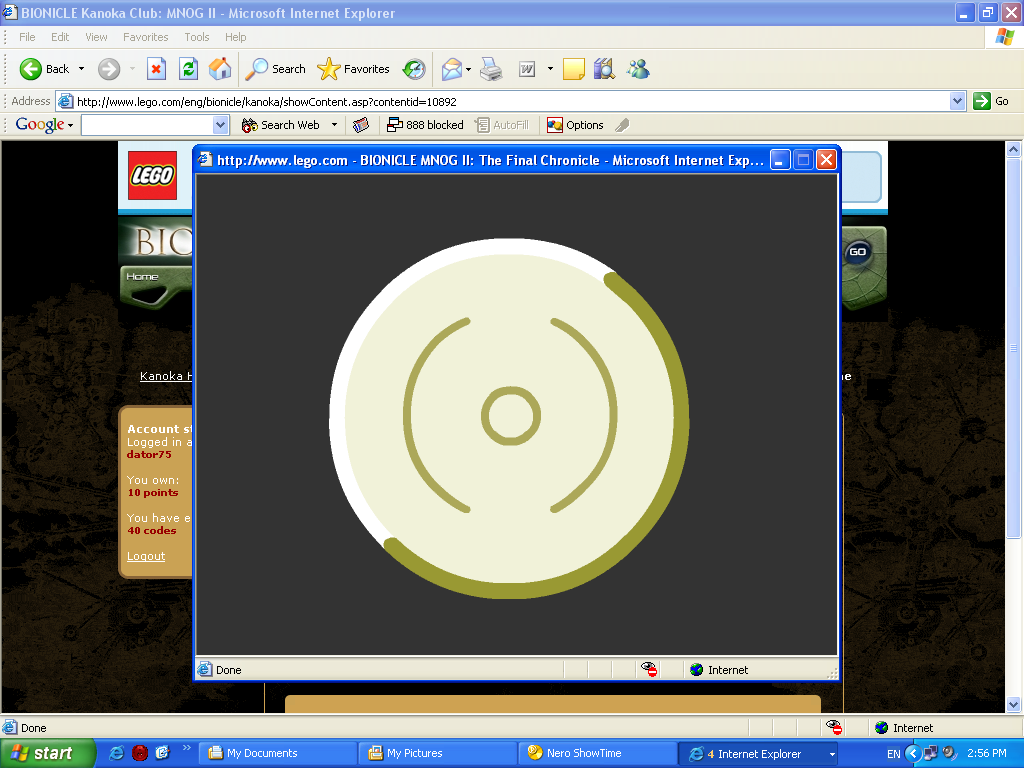Launch Messenger people icon
1024x768 pixels.
(638, 69)
